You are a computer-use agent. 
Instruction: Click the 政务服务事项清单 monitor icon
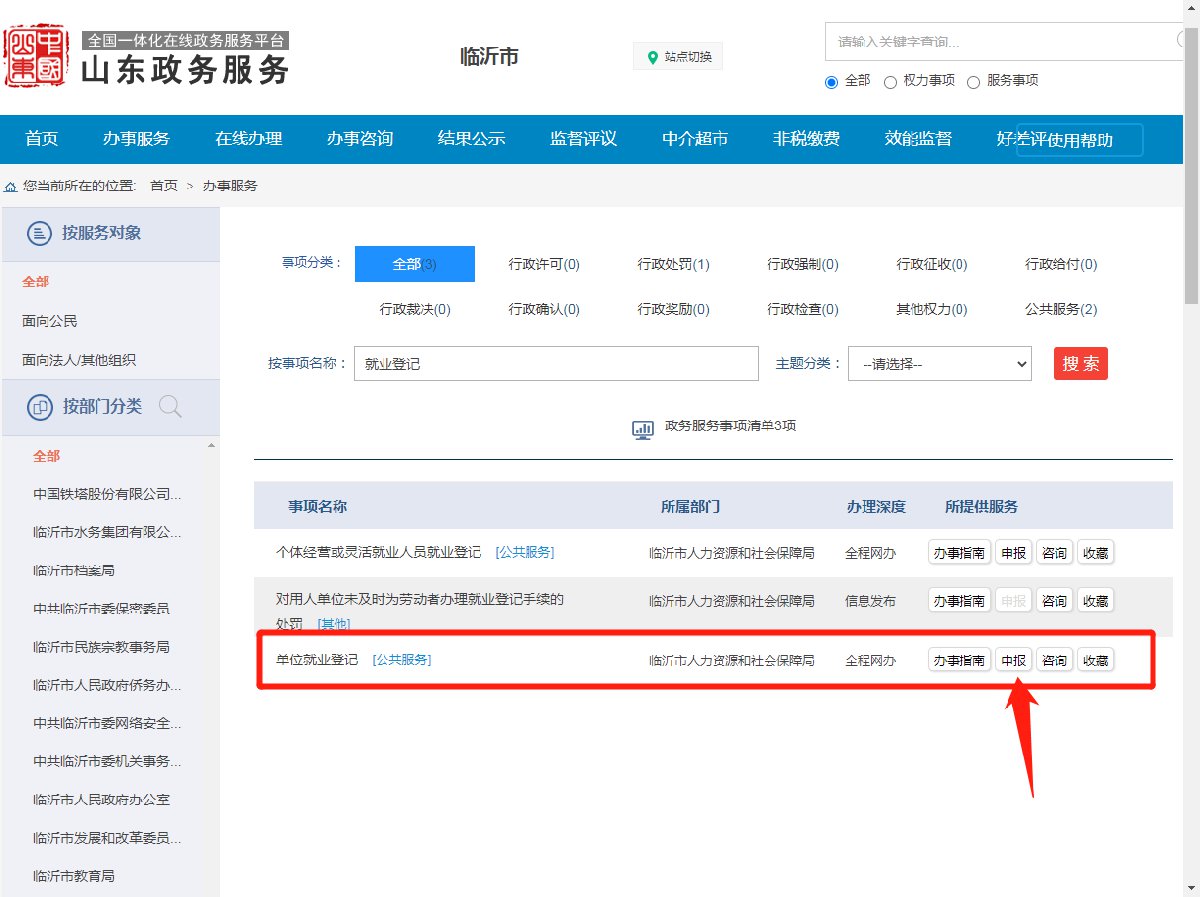coord(643,429)
